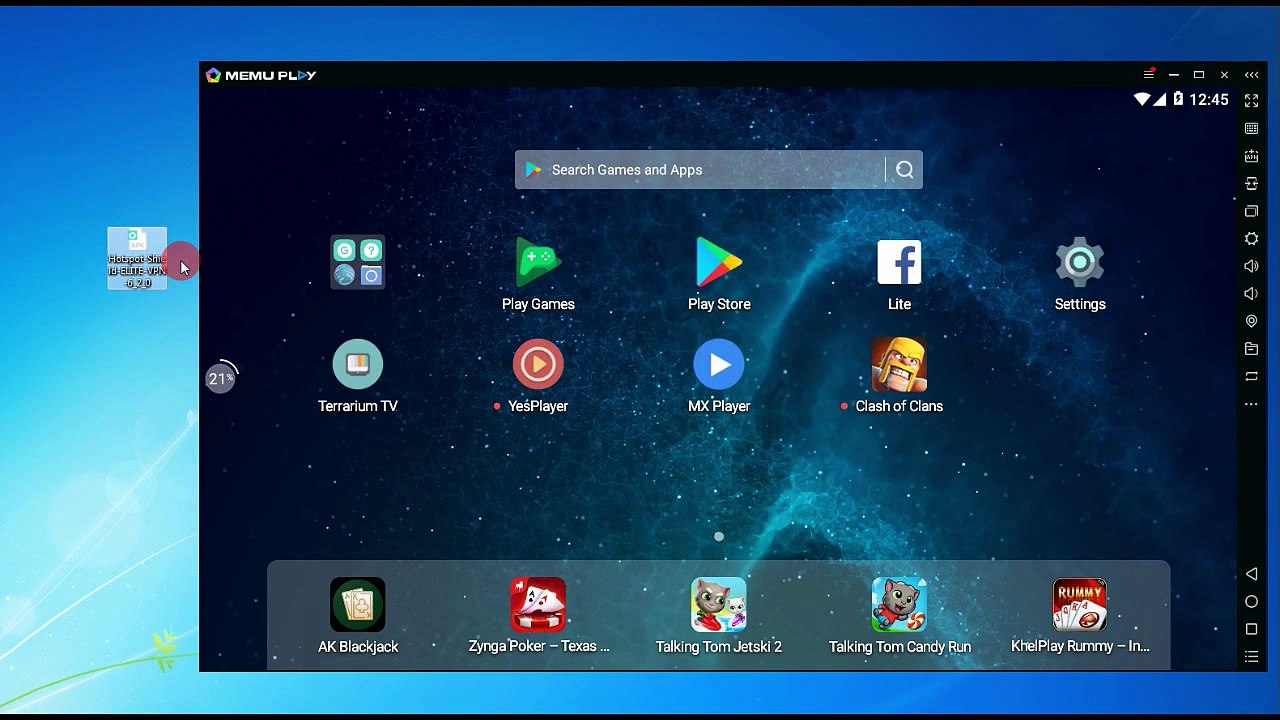Click the Wi-Fi status icon
This screenshot has width=1280, height=720.
pos(1142,99)
